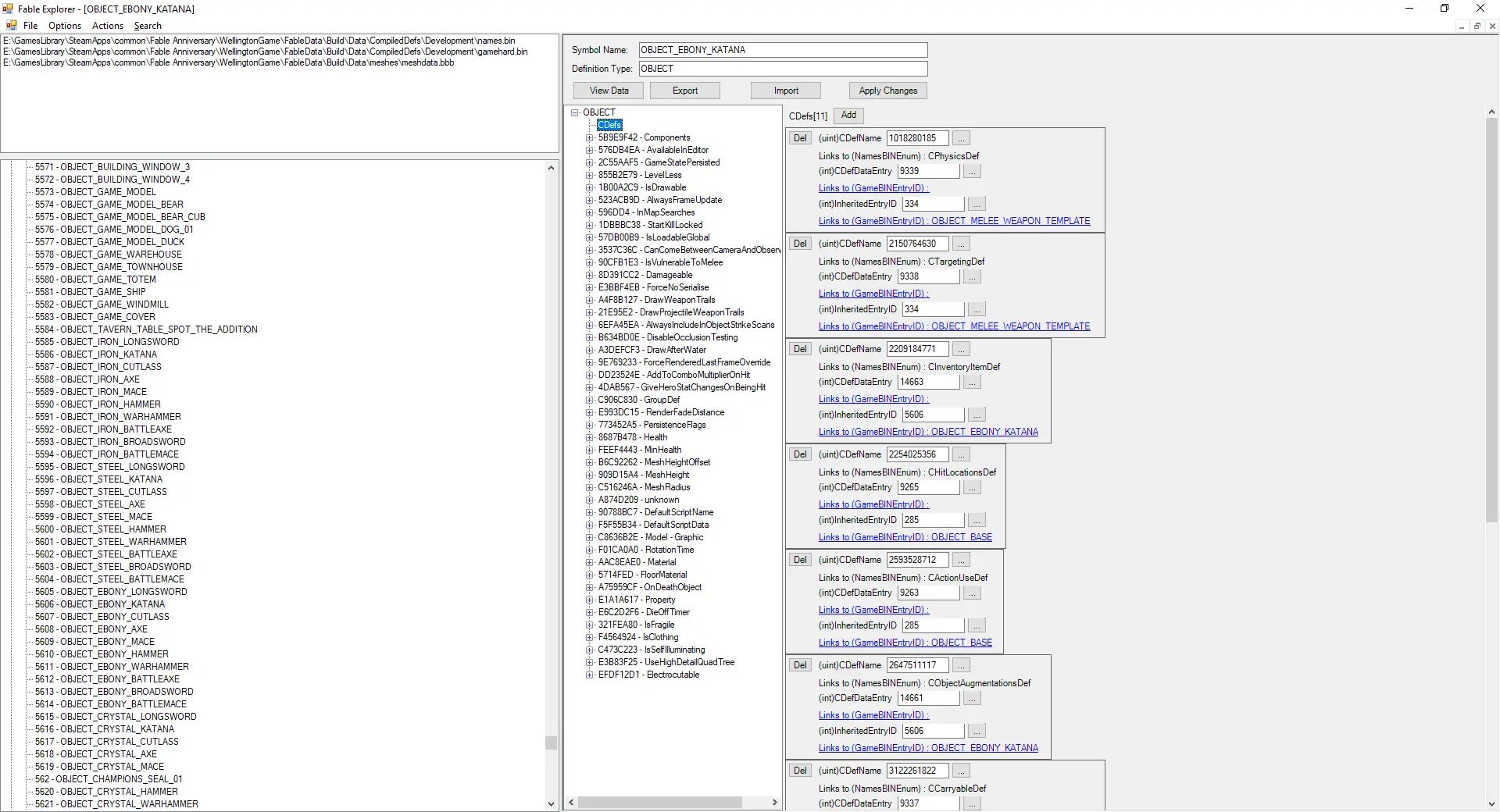1500x812 pixels.
Task: Open the Options menu
Action: pos(65,26)
